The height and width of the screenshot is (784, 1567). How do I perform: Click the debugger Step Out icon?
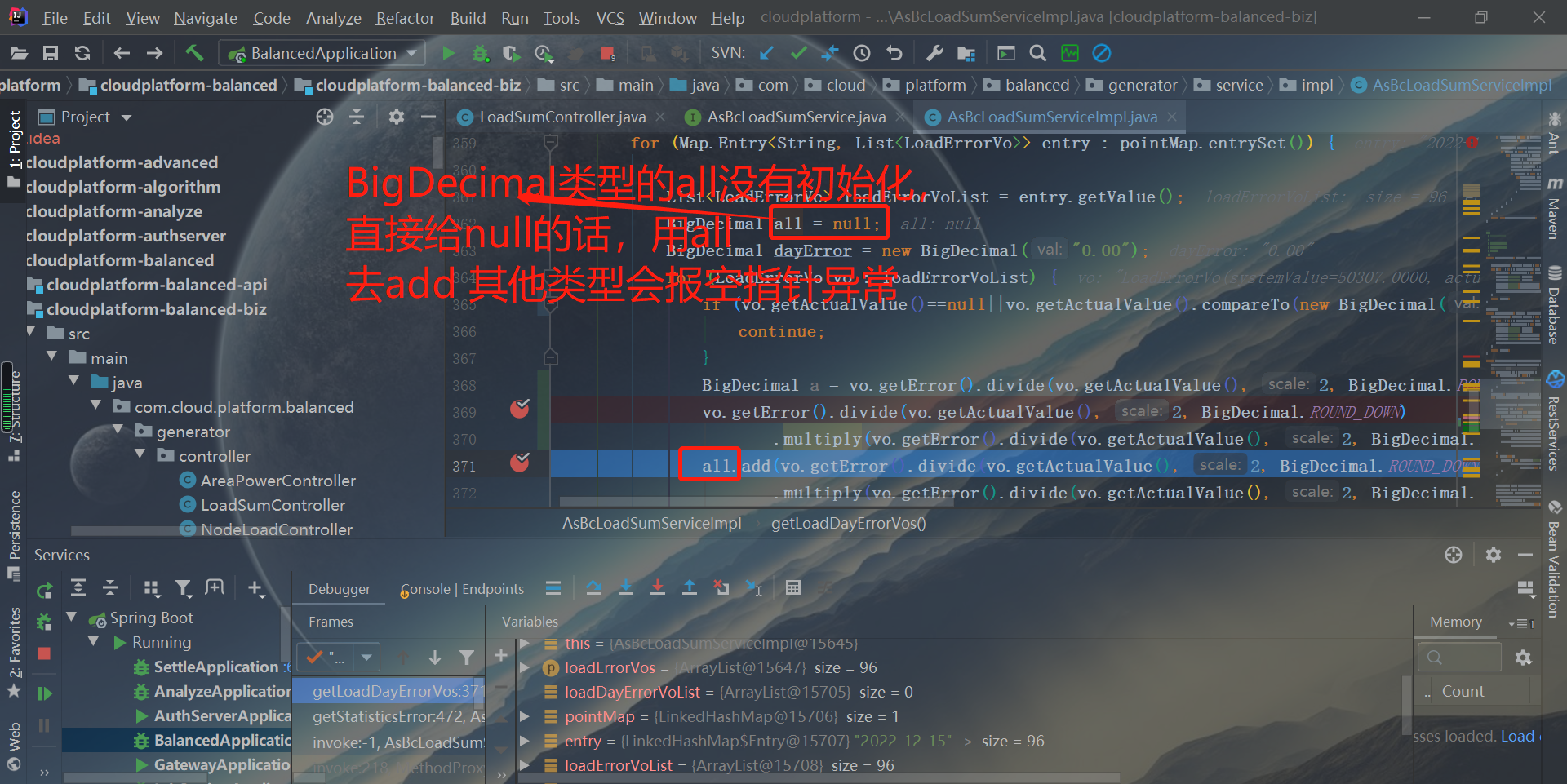click(690, 588)
